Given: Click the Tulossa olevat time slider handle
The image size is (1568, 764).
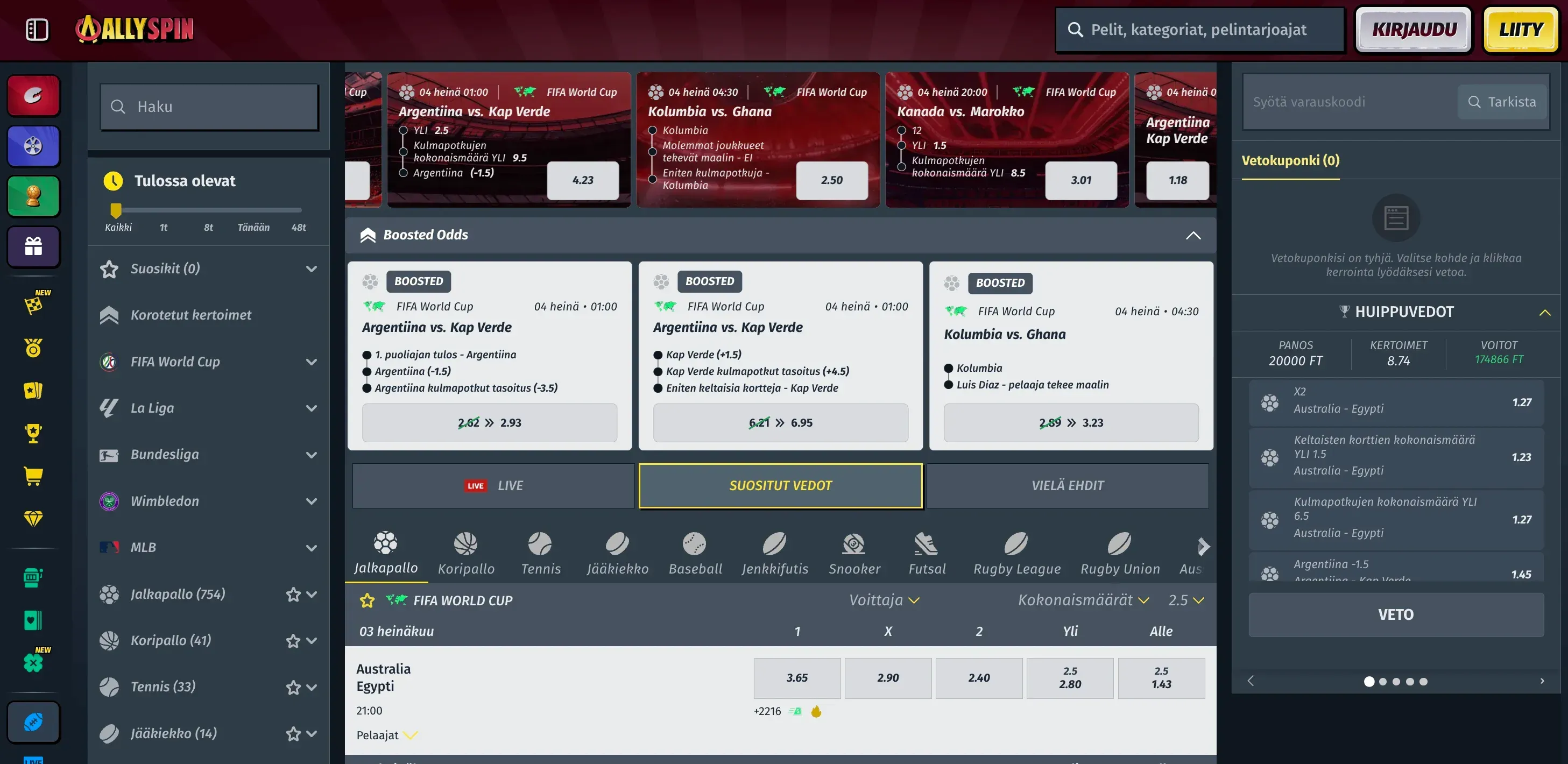Looking at the screenshot, I should coord(116,210).
